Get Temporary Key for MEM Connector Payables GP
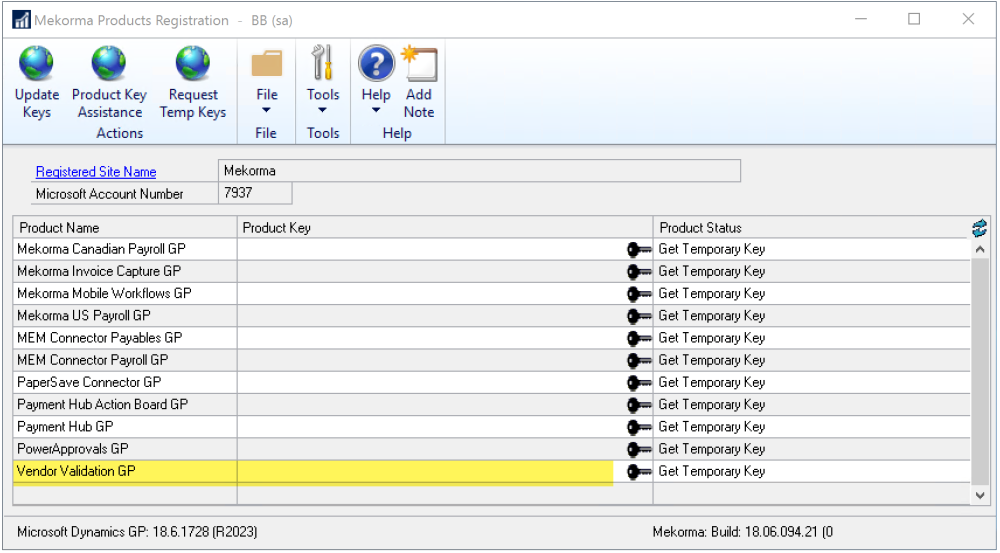This screenshot has width=1000, height=553. (x=712, y=338)
